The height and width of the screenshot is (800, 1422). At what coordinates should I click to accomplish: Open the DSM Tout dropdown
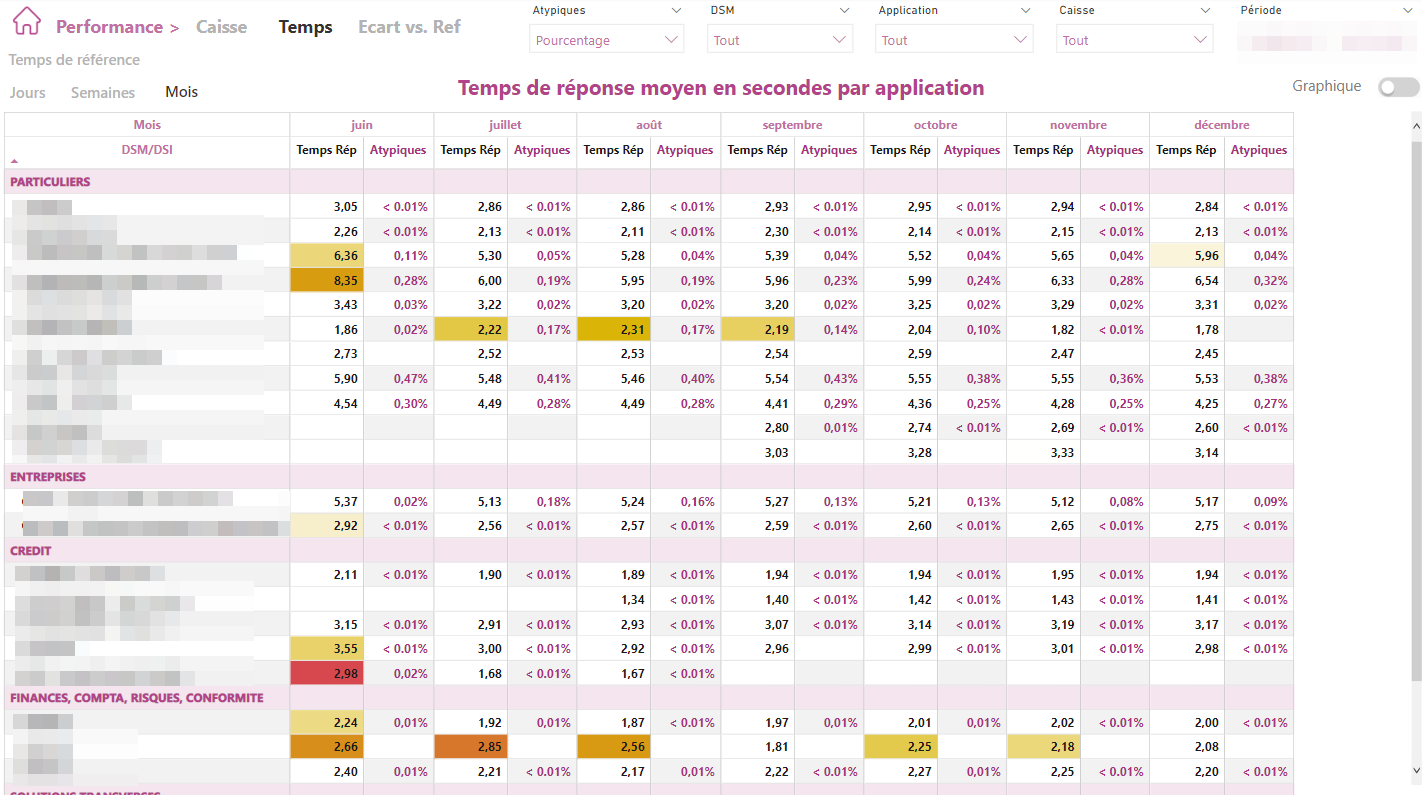click(x=780, y=40)
